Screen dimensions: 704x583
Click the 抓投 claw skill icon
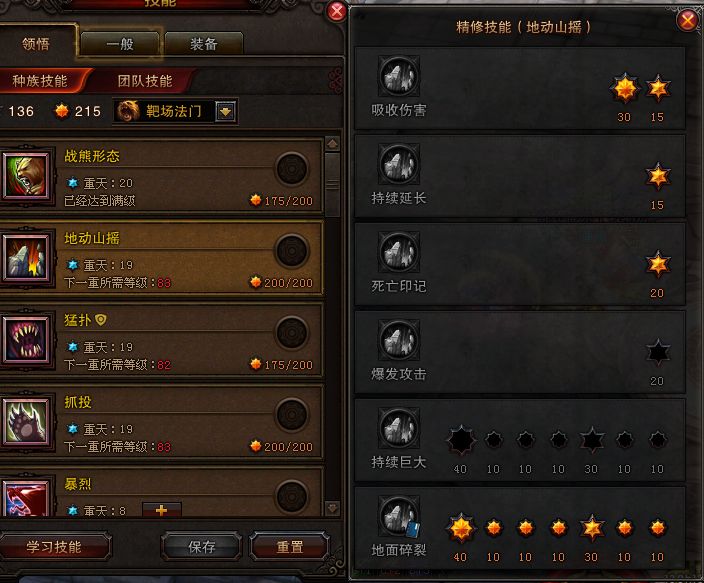coord(26,422)
